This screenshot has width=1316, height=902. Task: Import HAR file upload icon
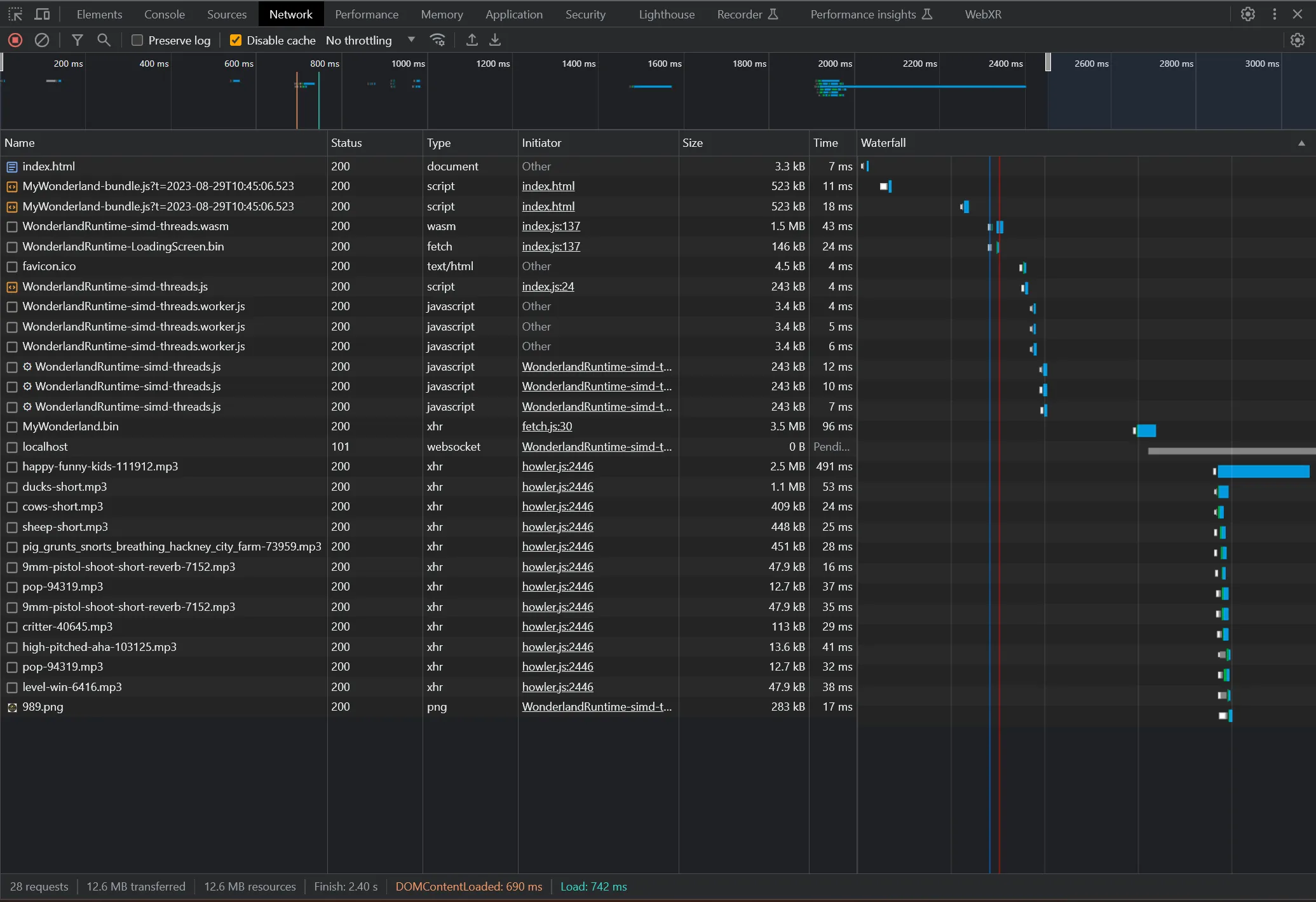point(471,40)
